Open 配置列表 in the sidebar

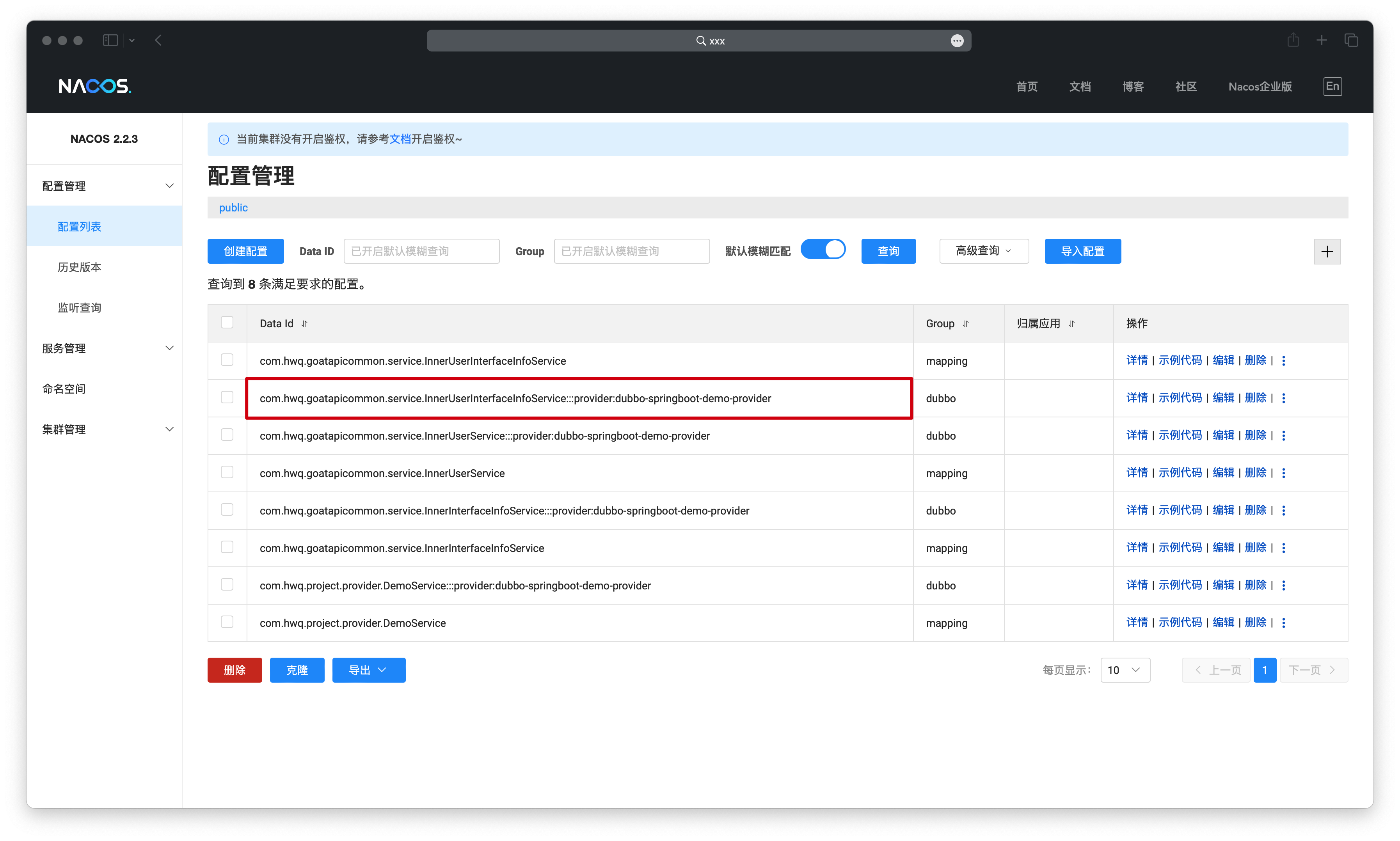(104, 227)
